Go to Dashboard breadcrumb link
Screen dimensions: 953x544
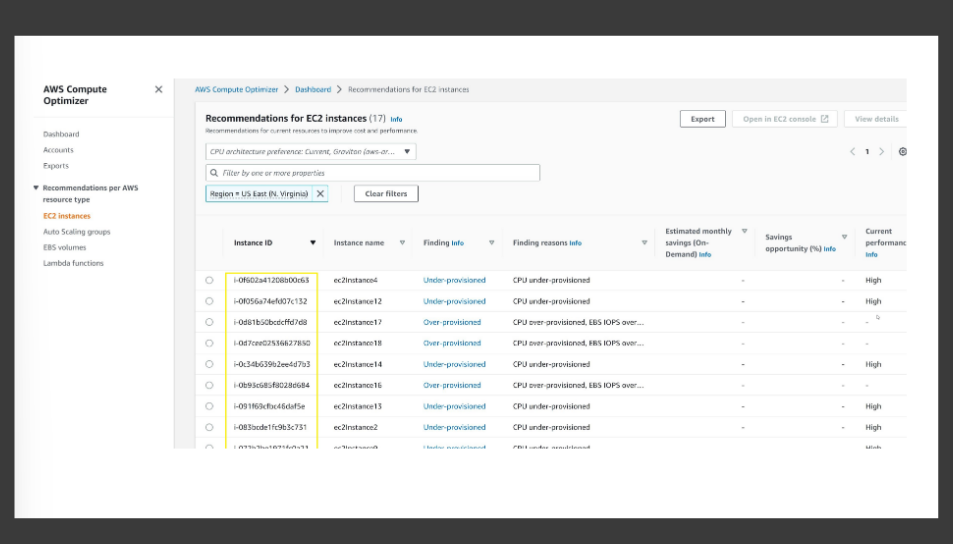tap(313, 89)
